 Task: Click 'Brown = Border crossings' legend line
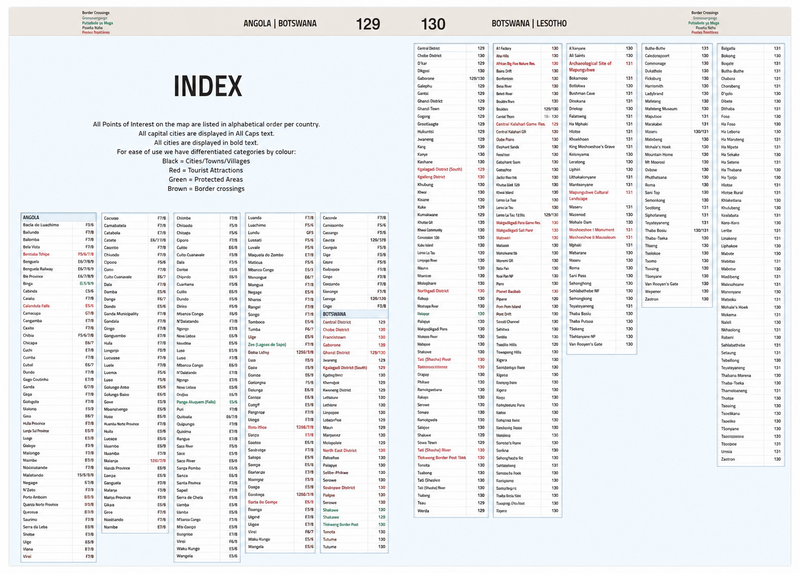(206, 188)
